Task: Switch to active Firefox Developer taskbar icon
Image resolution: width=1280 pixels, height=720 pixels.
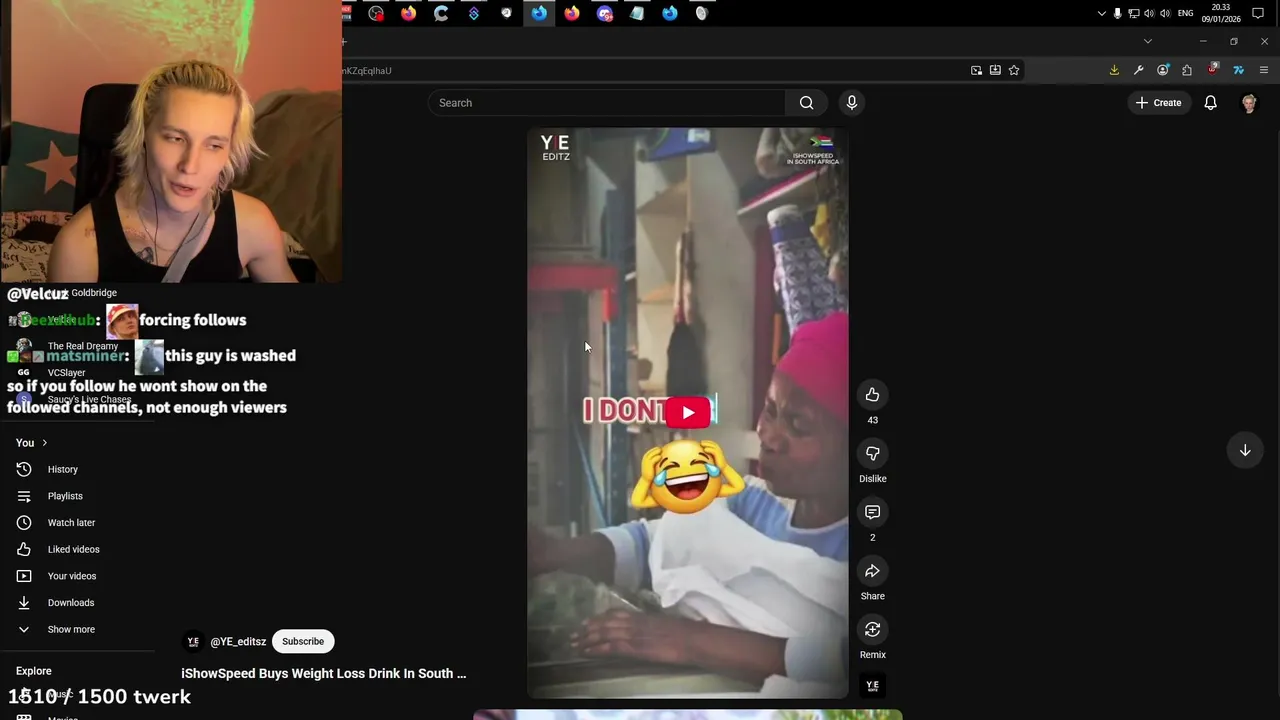Action: pos(539,13)
